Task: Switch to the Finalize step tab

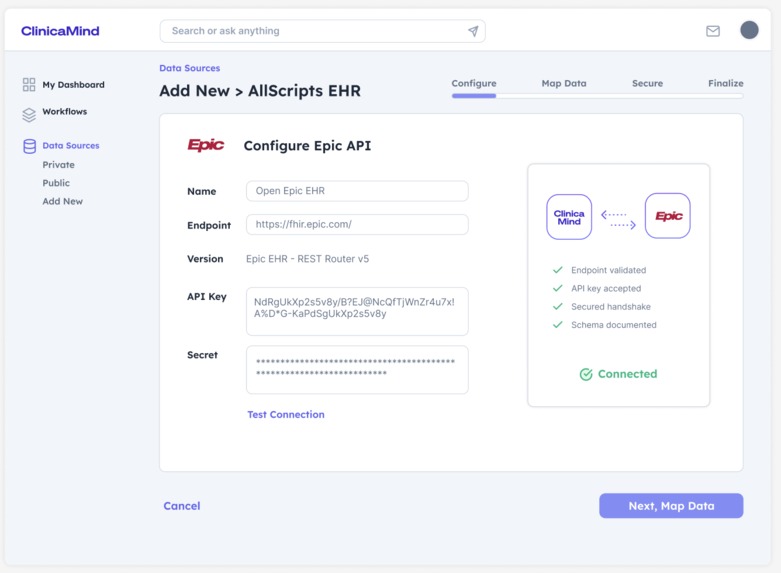Action: coord(726,83)
